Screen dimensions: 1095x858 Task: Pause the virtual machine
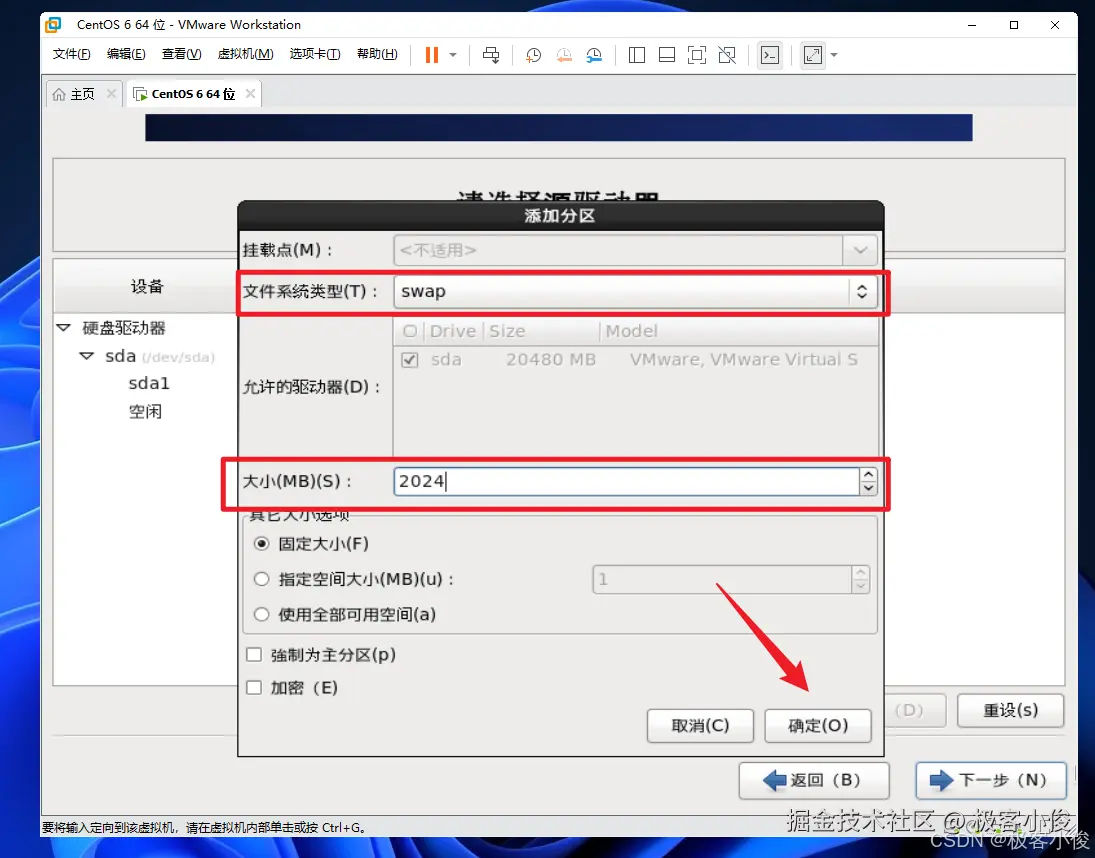pos(432,54)
